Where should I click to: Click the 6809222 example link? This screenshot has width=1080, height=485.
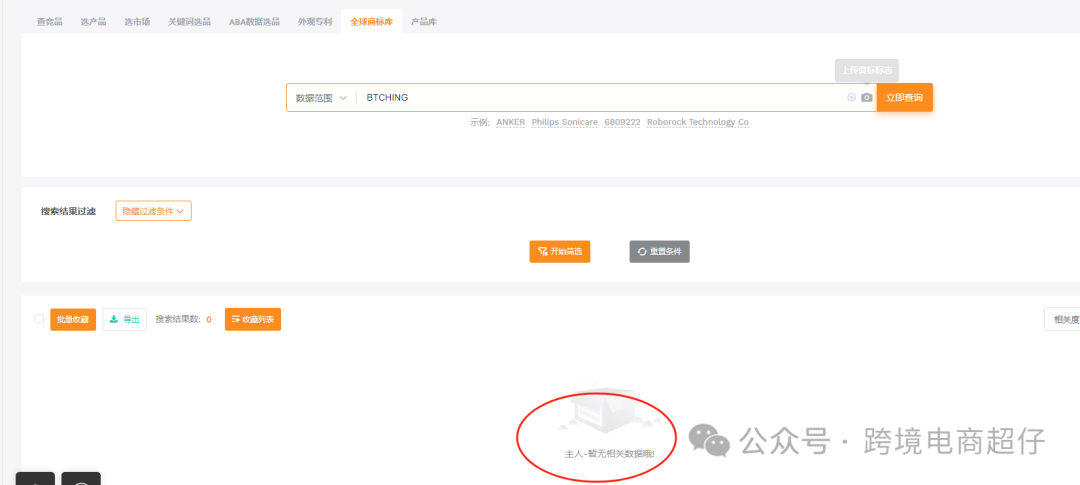(623, 123)
